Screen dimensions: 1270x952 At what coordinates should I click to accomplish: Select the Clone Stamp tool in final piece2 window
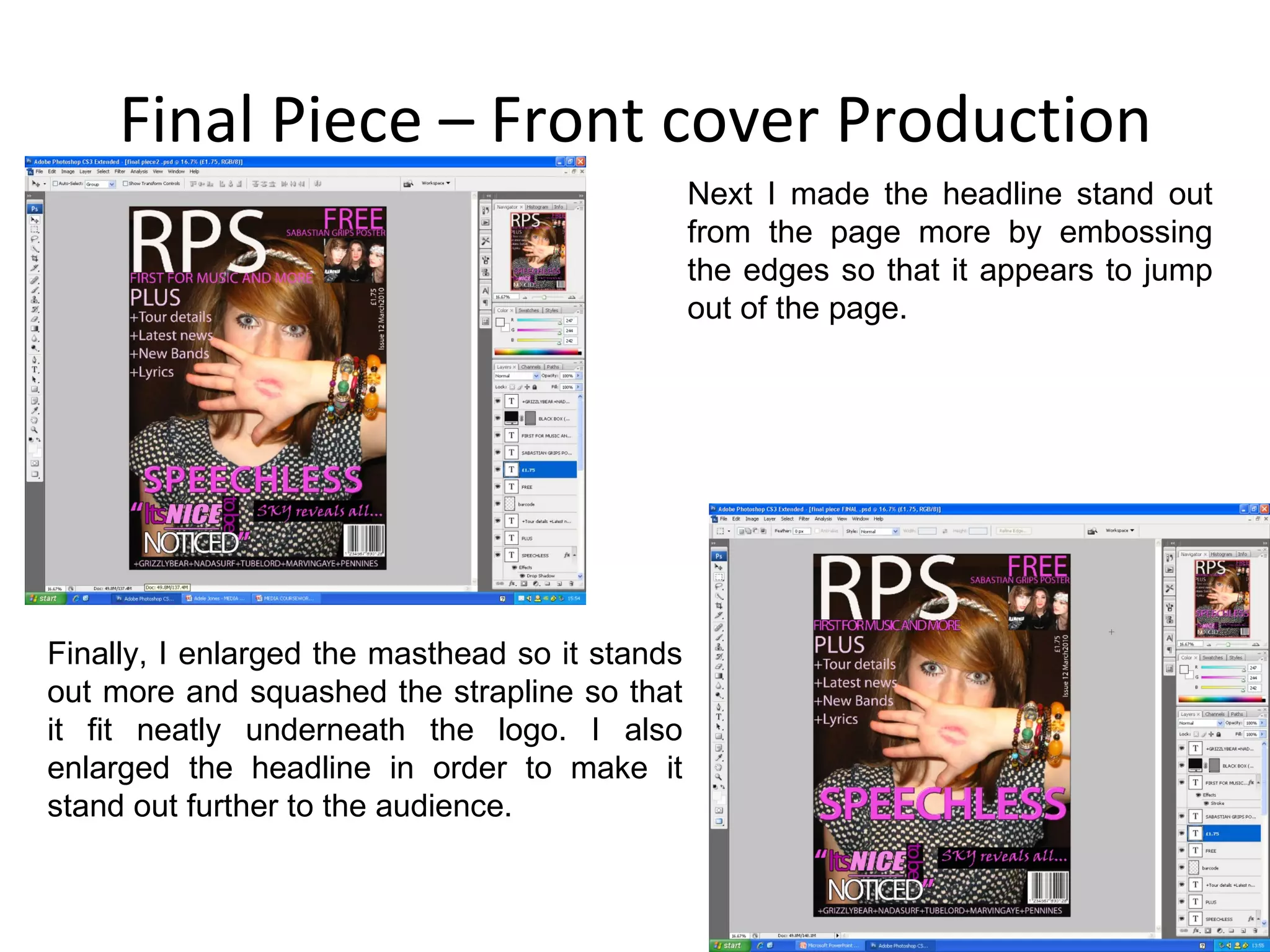point(35,299)
